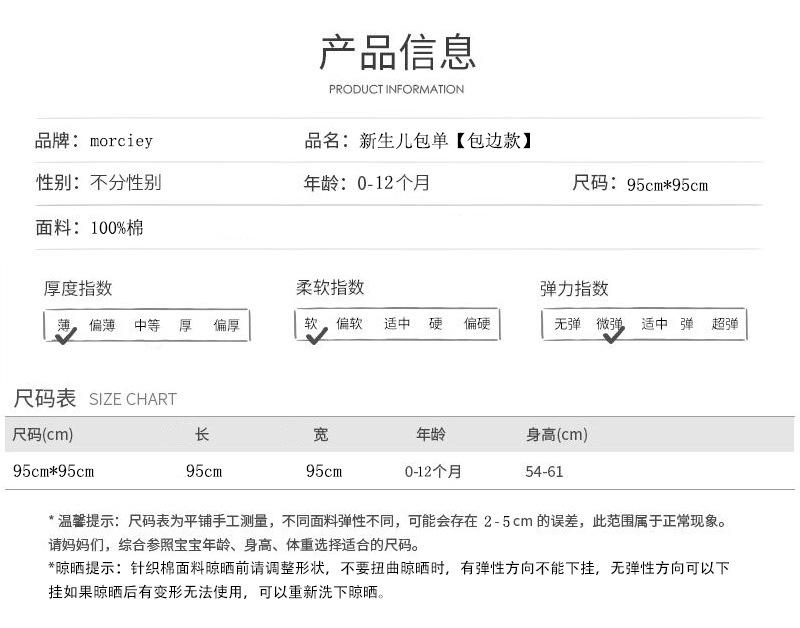Select 无弹 in elasticity index
Viewport: 800px width, 628px height.
click(x=567, y=324)
